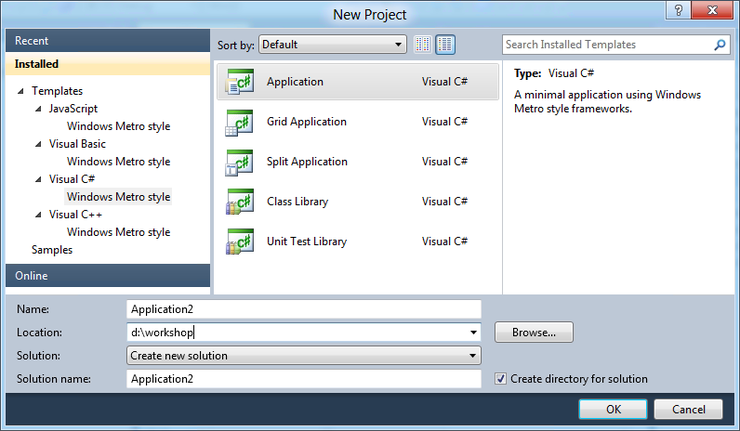The width and height of the screenshot is (740, 431).
Task: Switch to small icons view
Action: 423,45
